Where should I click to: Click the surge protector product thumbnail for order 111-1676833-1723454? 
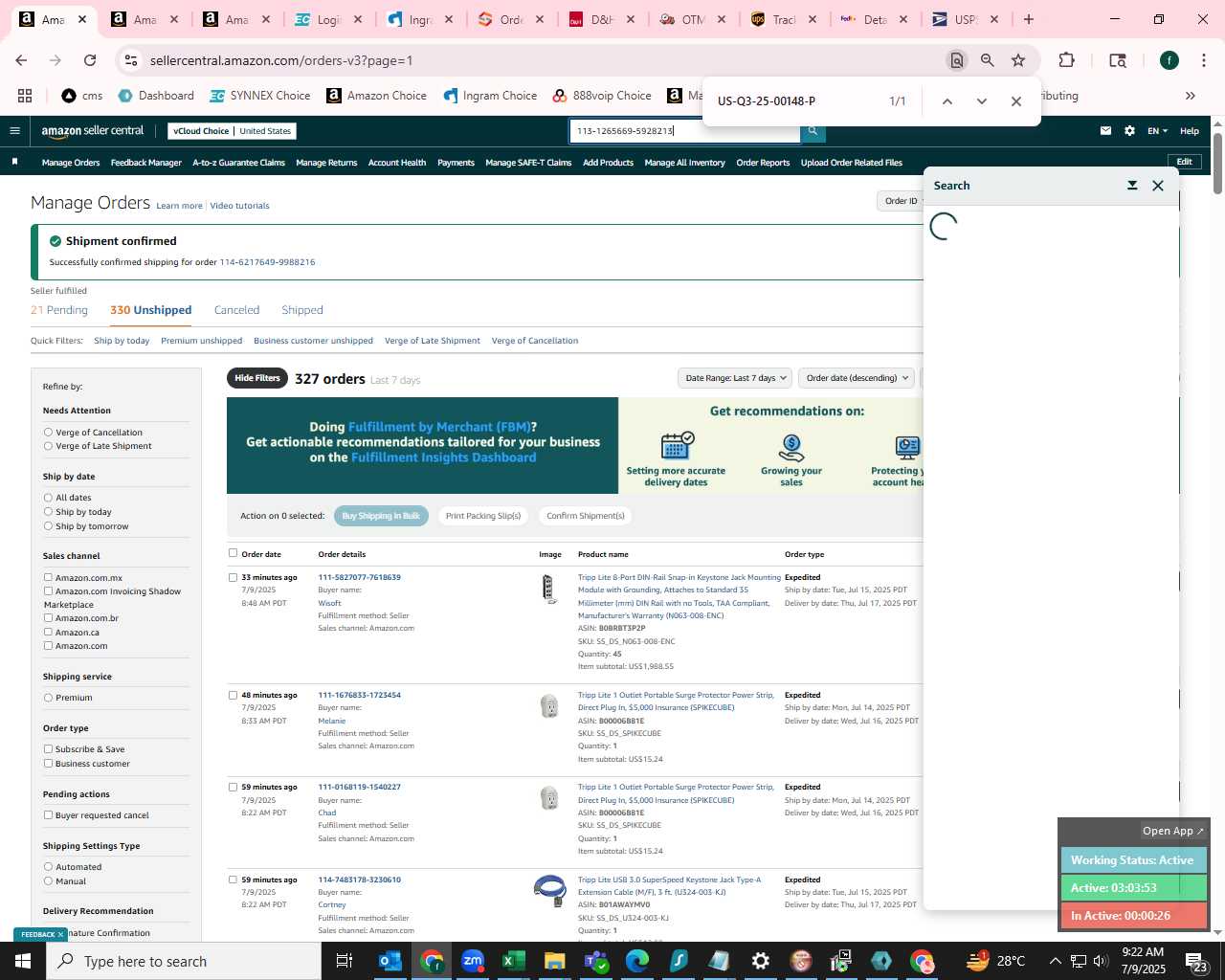pyautogui.click(x=549, y=706)
